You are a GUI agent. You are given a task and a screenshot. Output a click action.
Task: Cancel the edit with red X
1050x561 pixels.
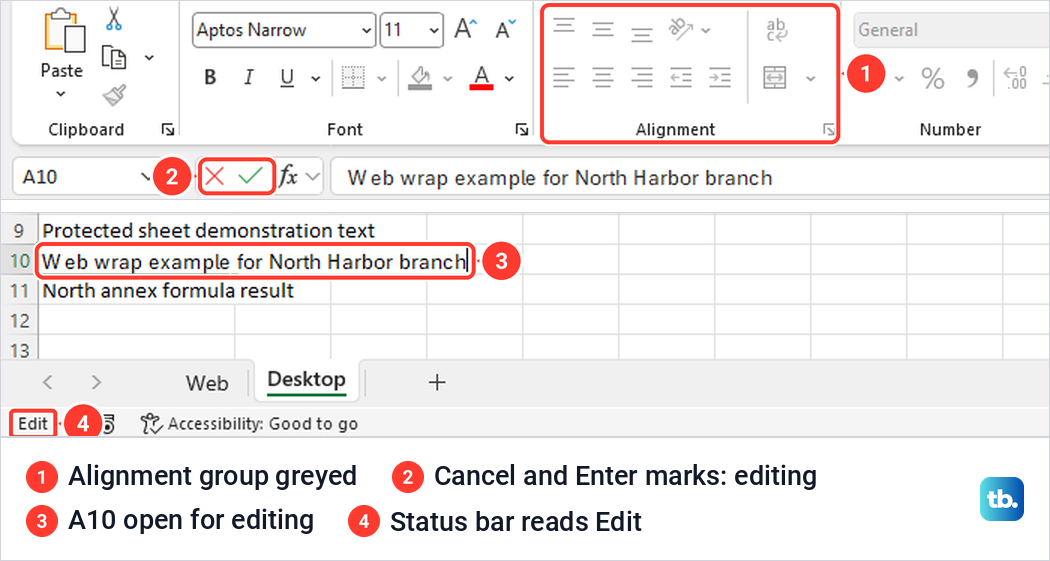214,177
